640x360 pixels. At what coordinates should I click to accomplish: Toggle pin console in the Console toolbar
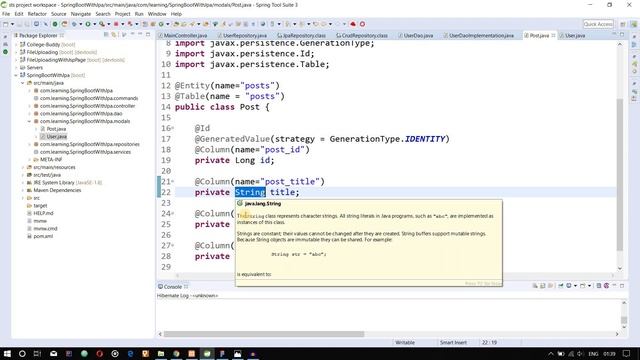click(x=561, y=286)
